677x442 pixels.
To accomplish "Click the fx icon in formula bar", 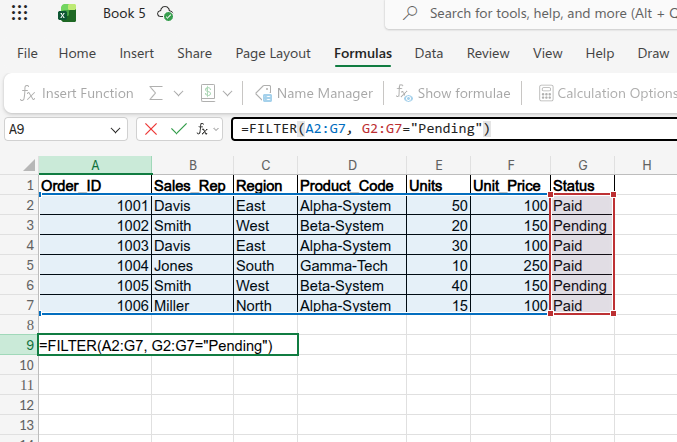I will coord(203,129).
